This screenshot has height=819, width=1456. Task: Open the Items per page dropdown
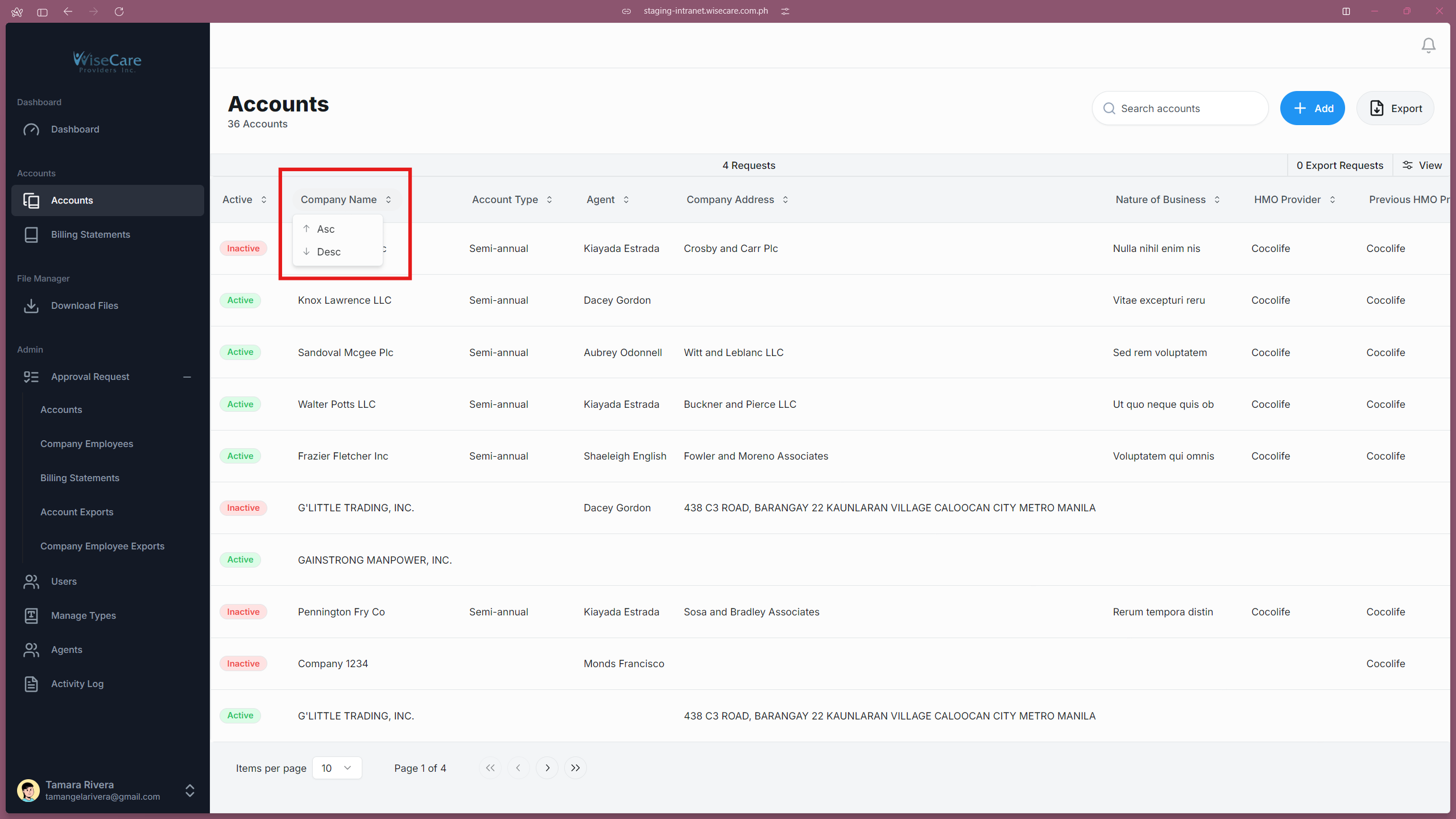[x=337, y=768]
